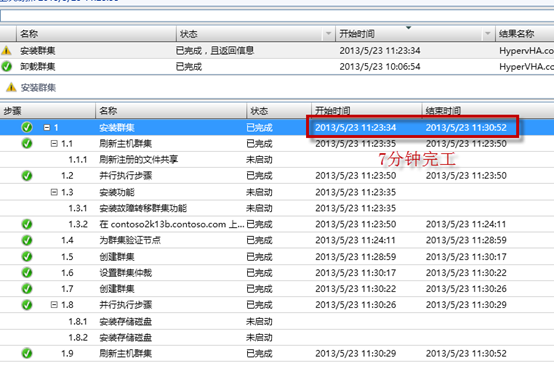This screenshot has width=554, height=366.
Task: Click the 结束时间 column header in details
Action: tap(488, 111)
